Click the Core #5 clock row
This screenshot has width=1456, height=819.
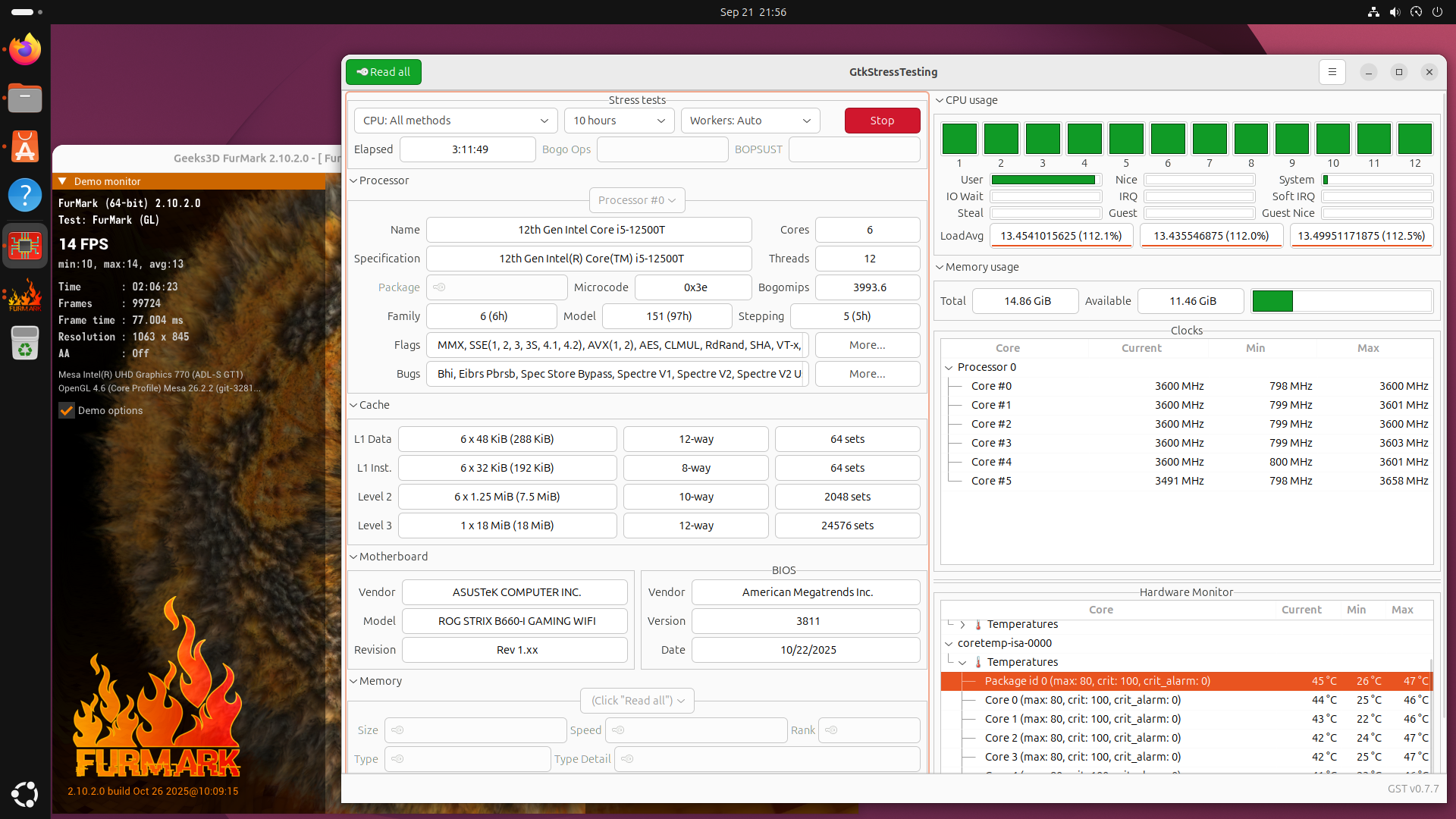pyautogui.click(x=1187, y=481)
